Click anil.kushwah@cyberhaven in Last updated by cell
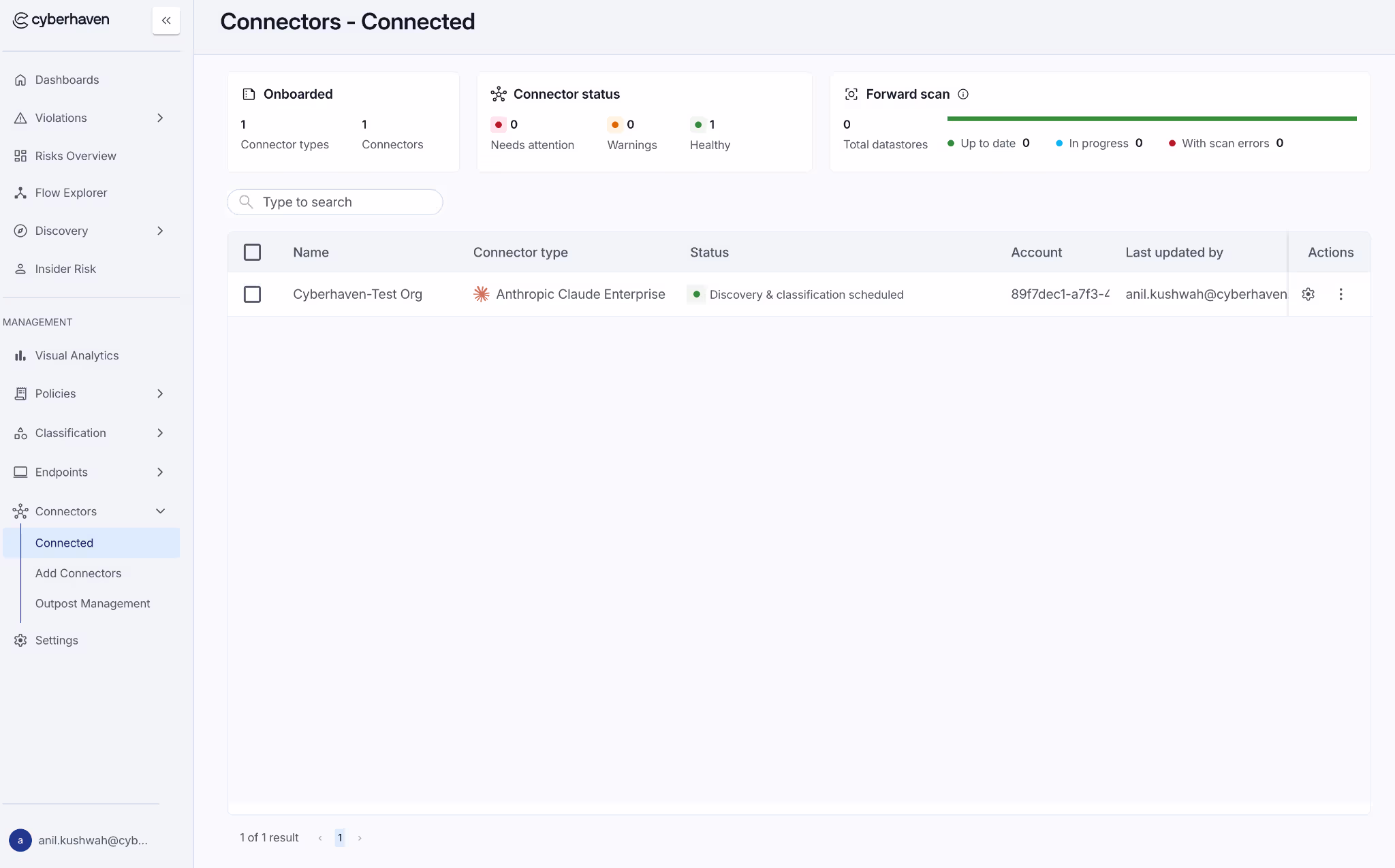This screenshot has height=868, width=1395. tap(1206, 294)
